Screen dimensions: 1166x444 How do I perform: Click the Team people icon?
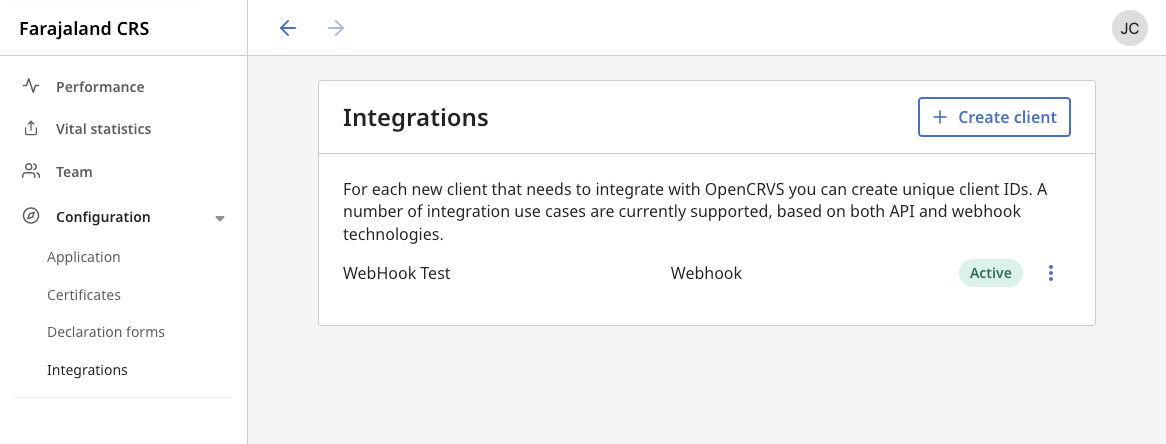[31, 171]
